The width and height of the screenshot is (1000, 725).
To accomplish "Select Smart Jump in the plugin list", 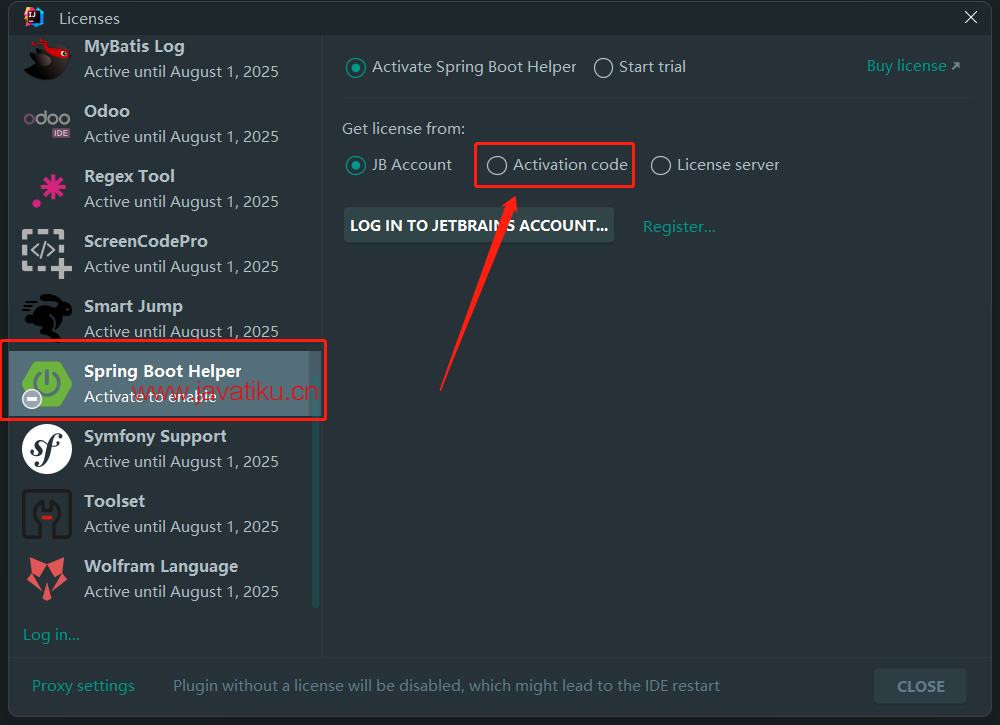I will click(159, 317).
